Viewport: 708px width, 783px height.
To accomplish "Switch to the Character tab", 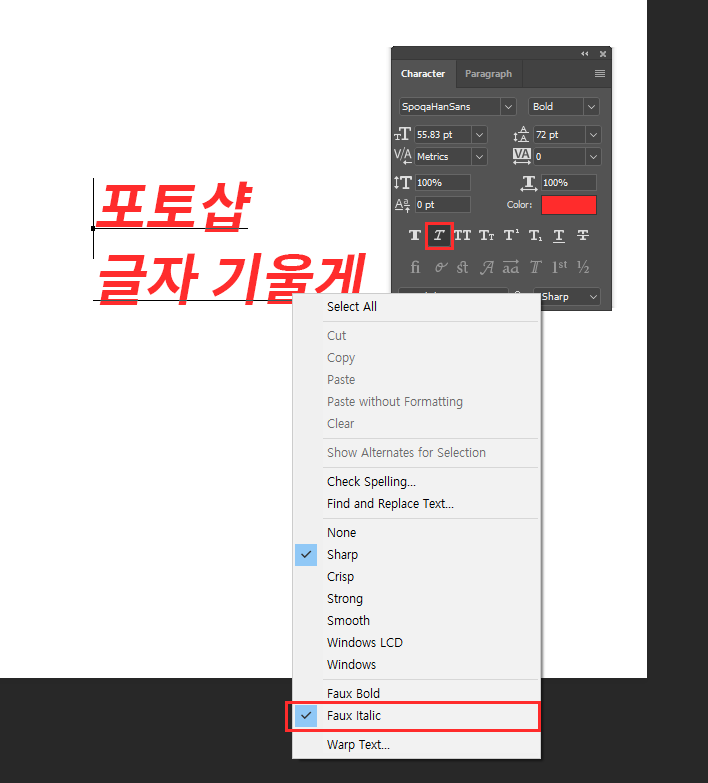I will click(x=423, y=74).
